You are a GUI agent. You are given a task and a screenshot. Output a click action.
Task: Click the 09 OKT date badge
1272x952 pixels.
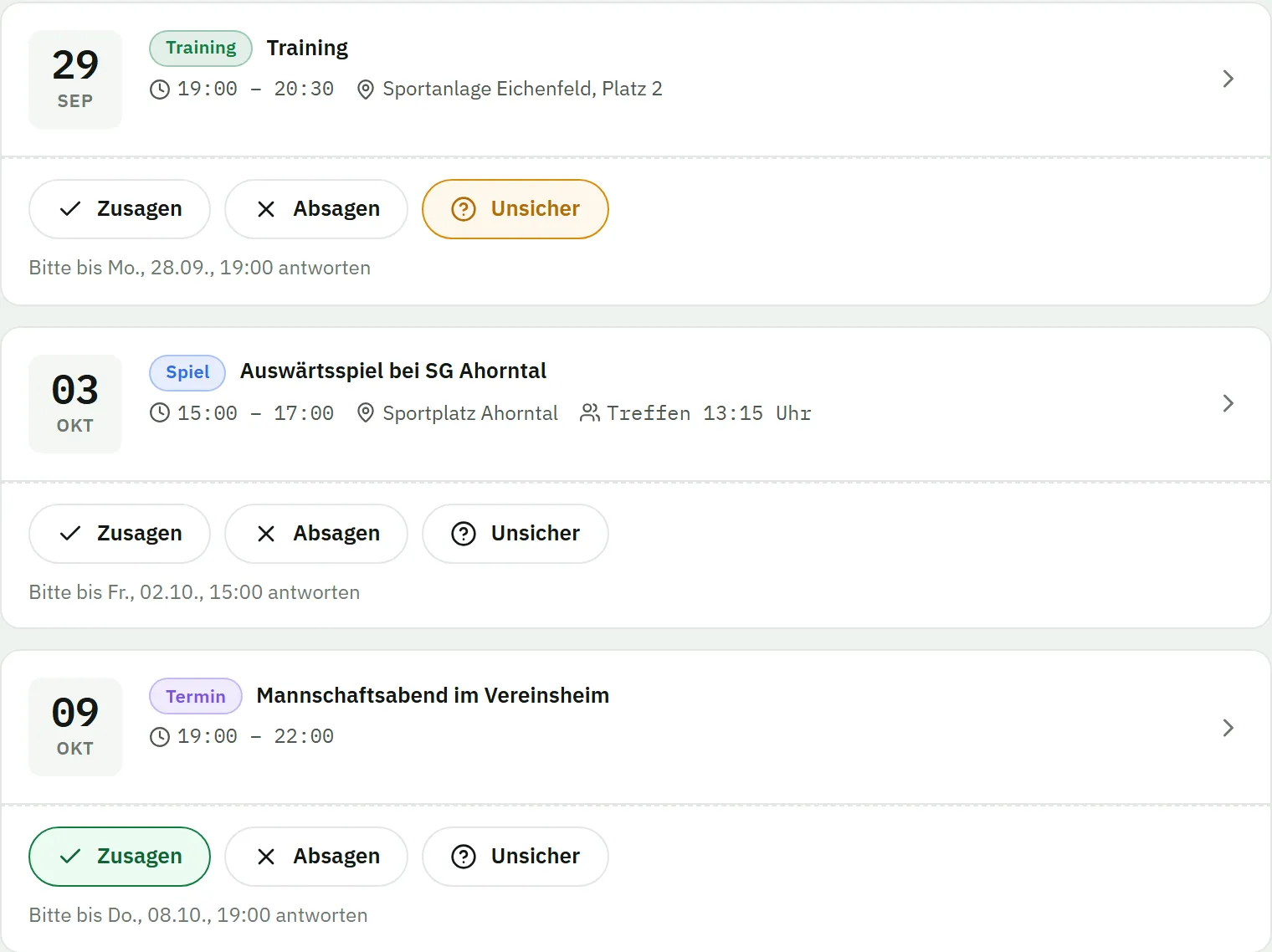click(x=75, y=727)
